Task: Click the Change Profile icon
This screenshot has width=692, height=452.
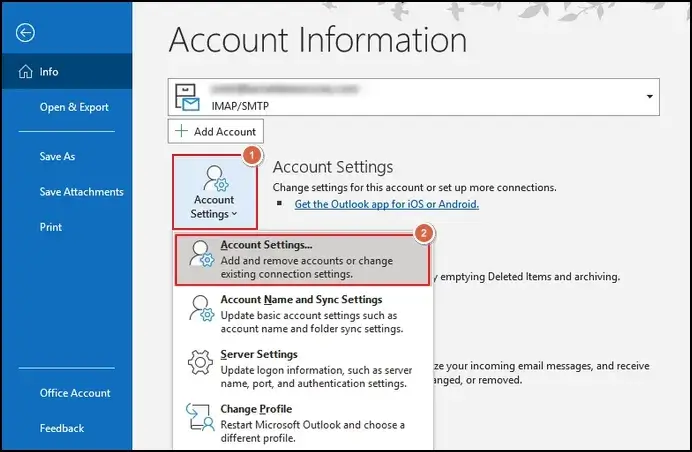Action: tap(200, 417)
